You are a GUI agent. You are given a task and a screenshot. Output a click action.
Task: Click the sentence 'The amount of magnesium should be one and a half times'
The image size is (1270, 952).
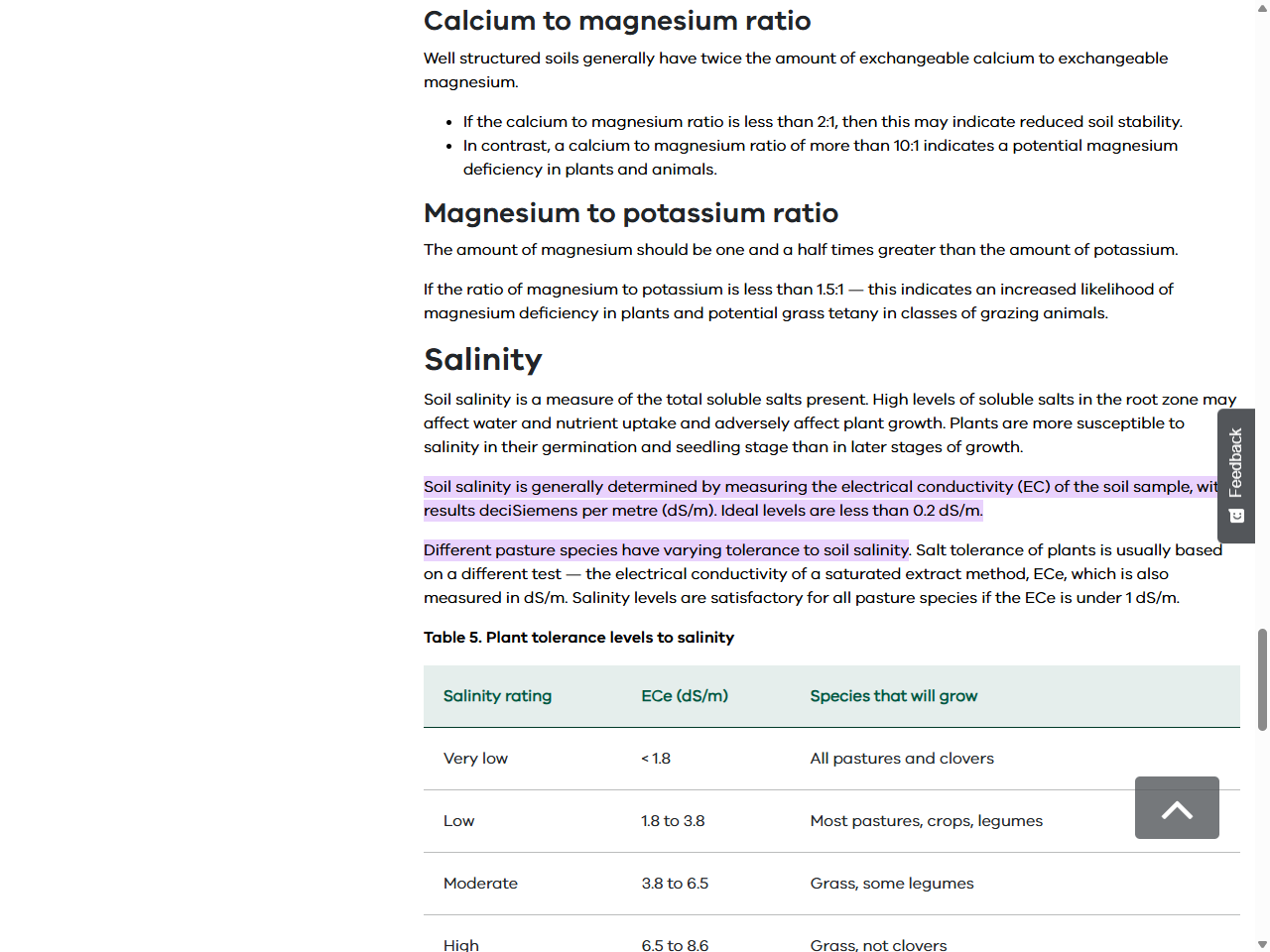(x=801, y=250)
